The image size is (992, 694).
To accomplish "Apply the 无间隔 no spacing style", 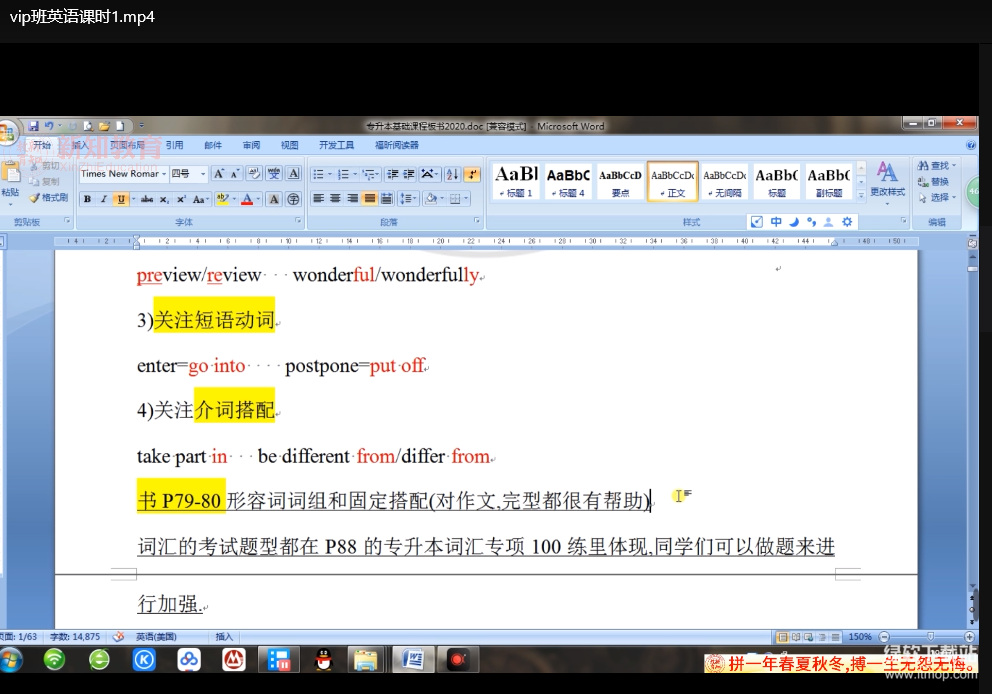I will pyautogui.click(x=724, y=181).
